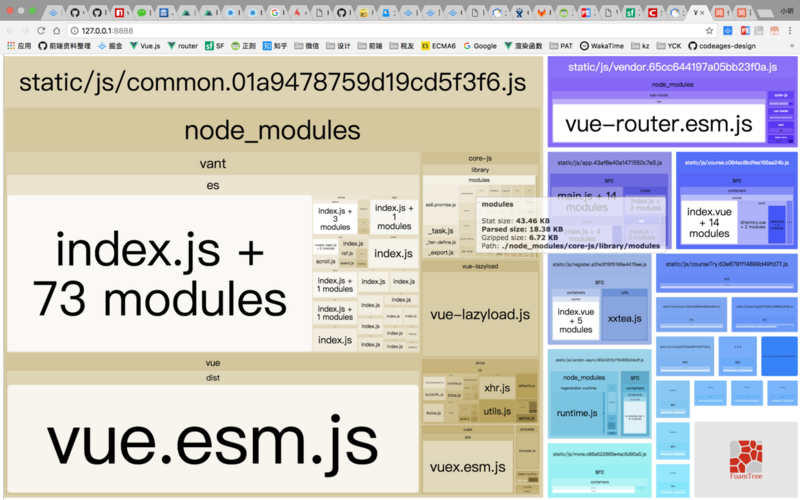The height and width of the screenshot is (500, 800).
Task: Expand the 前端 bookmark folder
Action: (x=370, y=46)
